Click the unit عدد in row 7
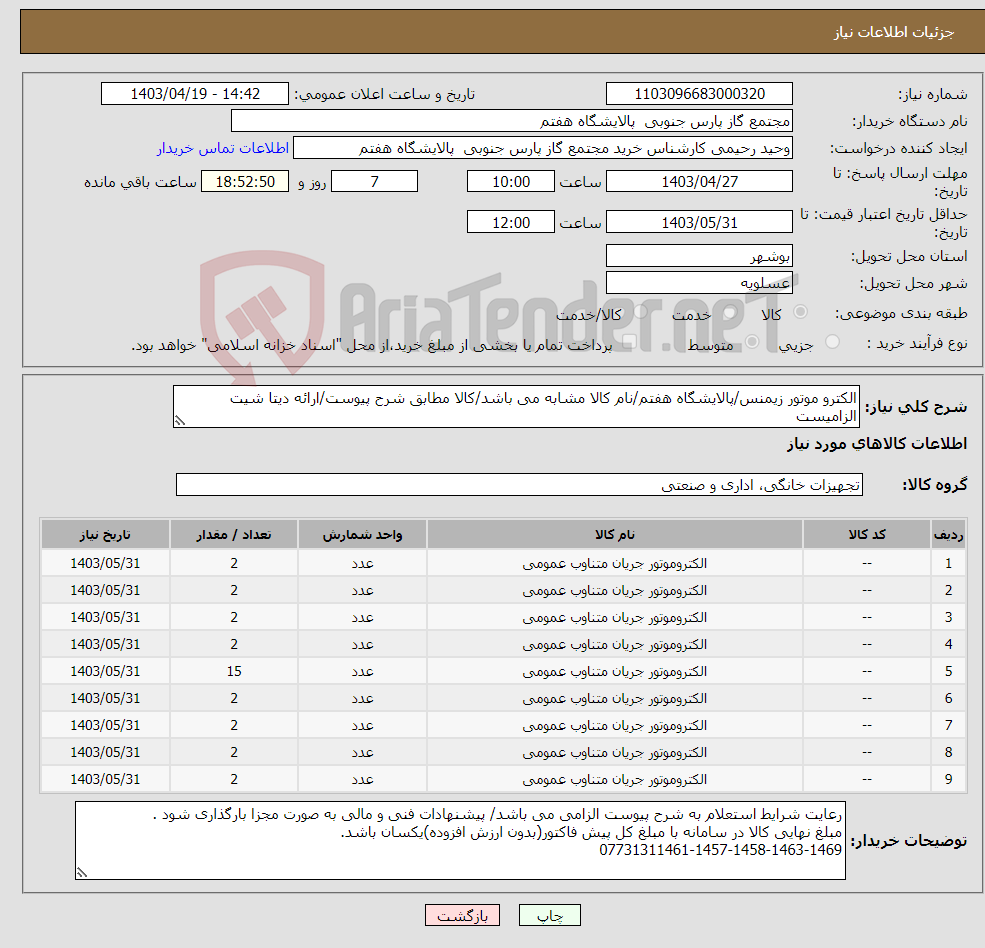985x948 pixels. point(362,726)
